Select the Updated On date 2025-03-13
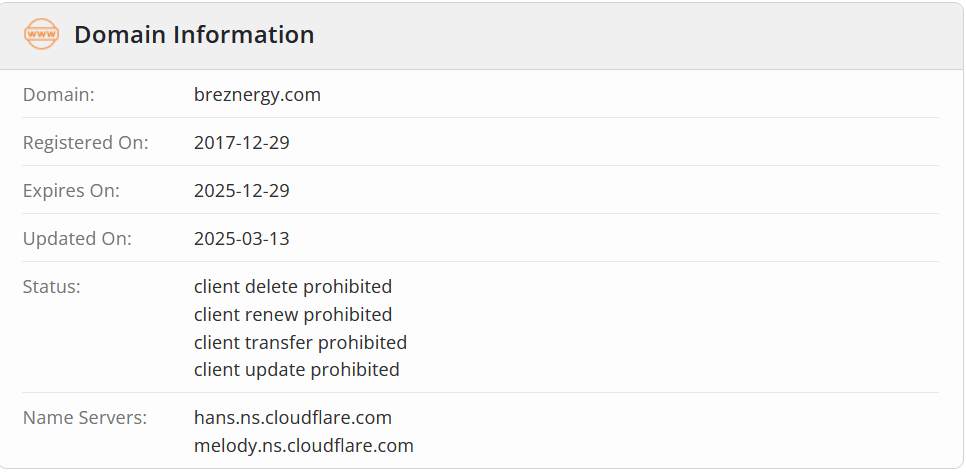This screenshot has height=474, width=966. point(242,239)
